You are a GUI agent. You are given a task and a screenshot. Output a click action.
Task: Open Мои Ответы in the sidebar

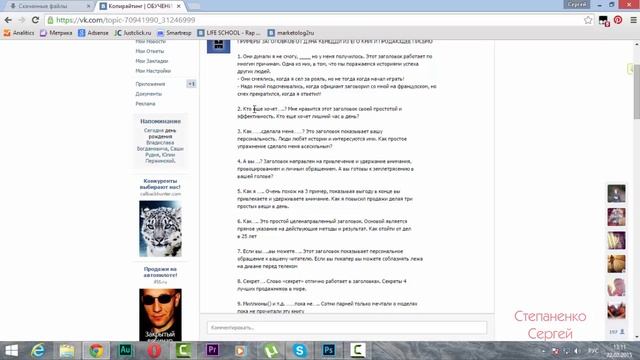(x=150, y=51)
